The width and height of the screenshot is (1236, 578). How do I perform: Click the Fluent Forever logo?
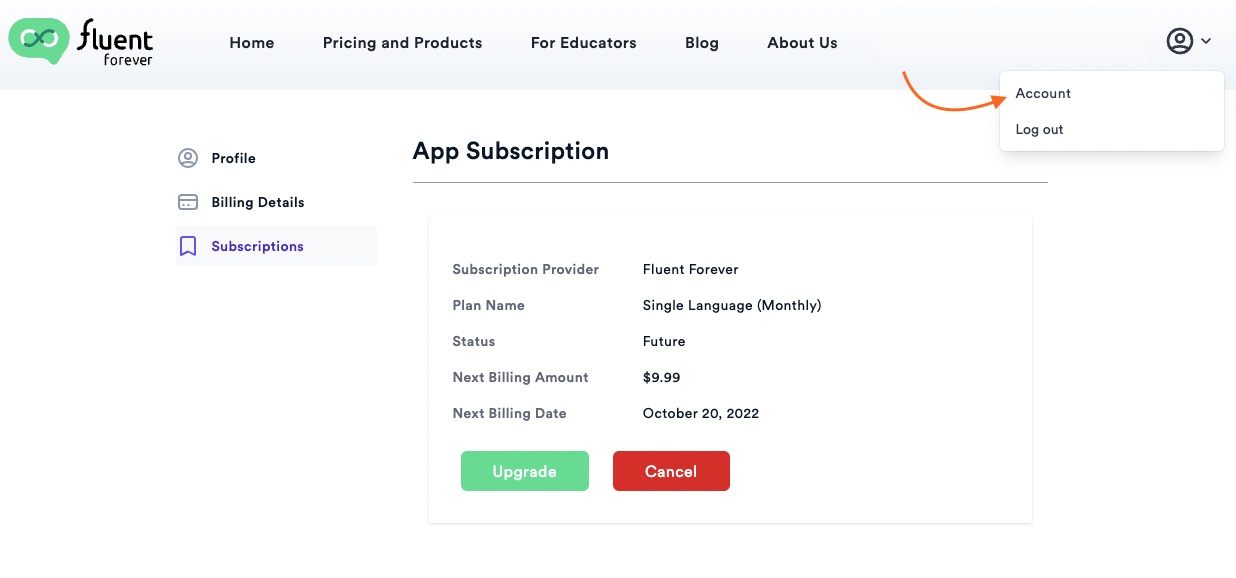pos(81,42)
